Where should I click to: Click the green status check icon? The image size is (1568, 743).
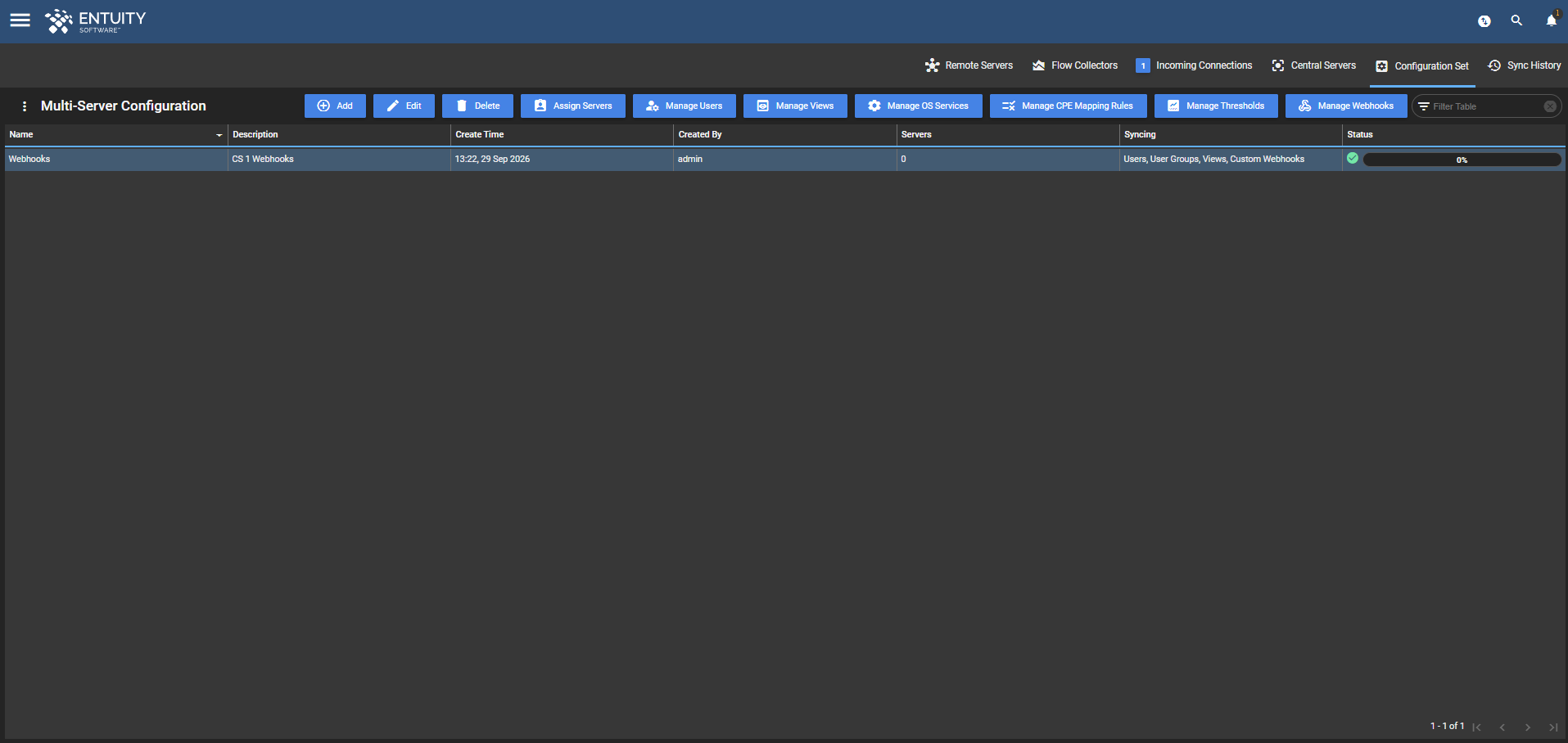tap(1353, 158)
